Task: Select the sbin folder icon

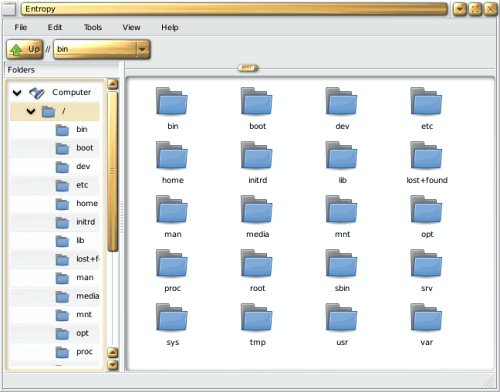Action: click(341, 263)
